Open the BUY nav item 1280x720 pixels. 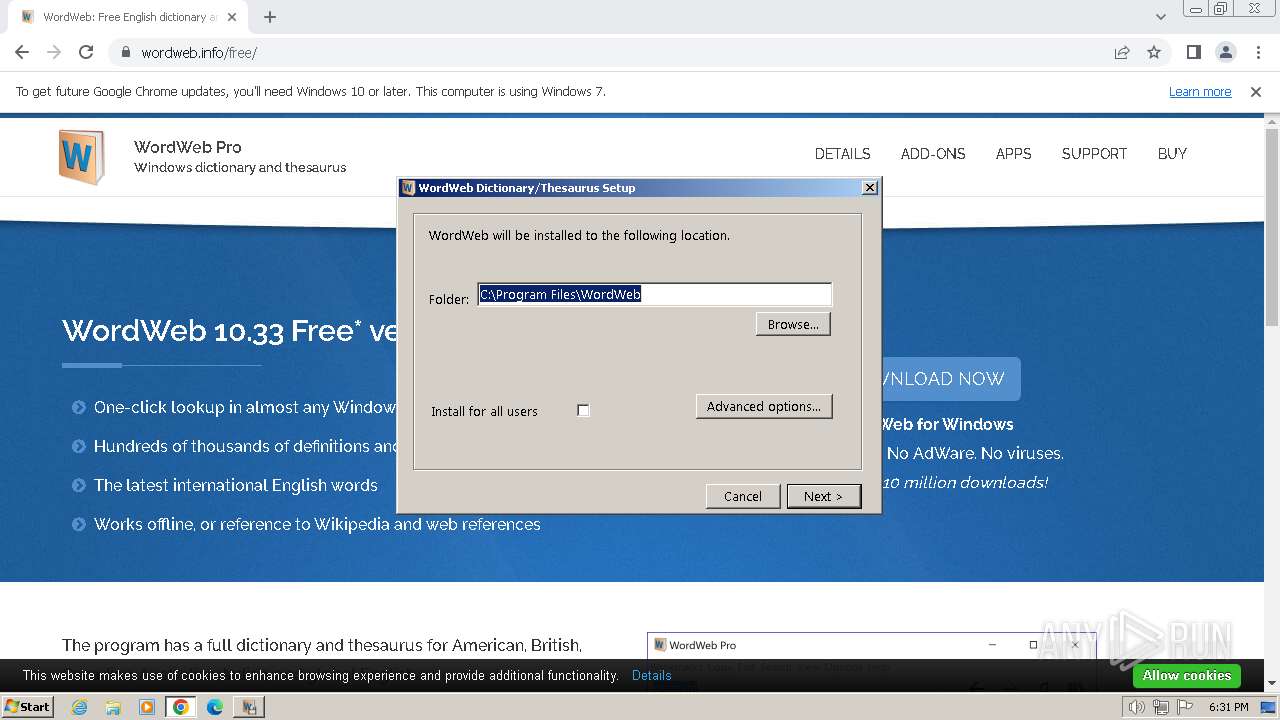click(x=1172, y=154)
